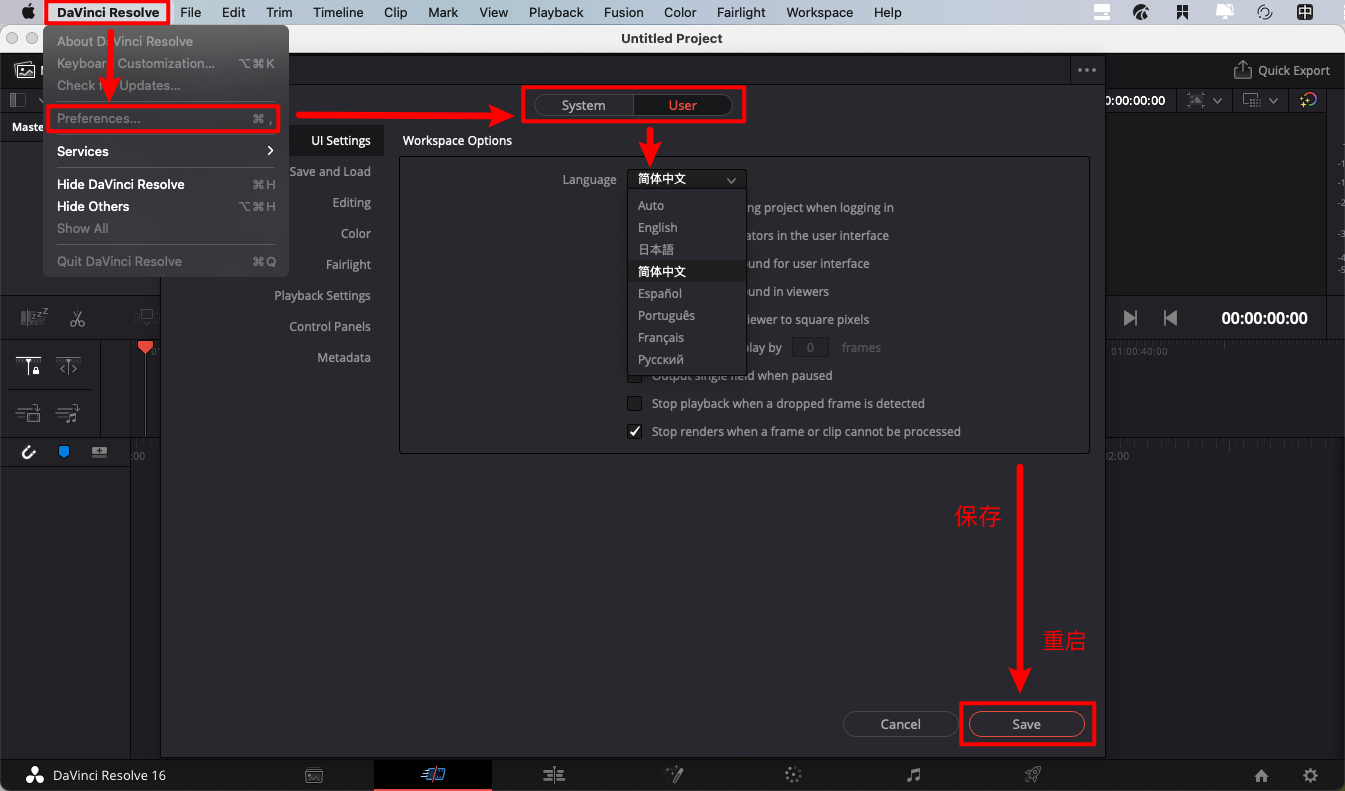Select Color in preferences sidebar
This screenshot has width=1345, height=791.
tap(356, 234)
